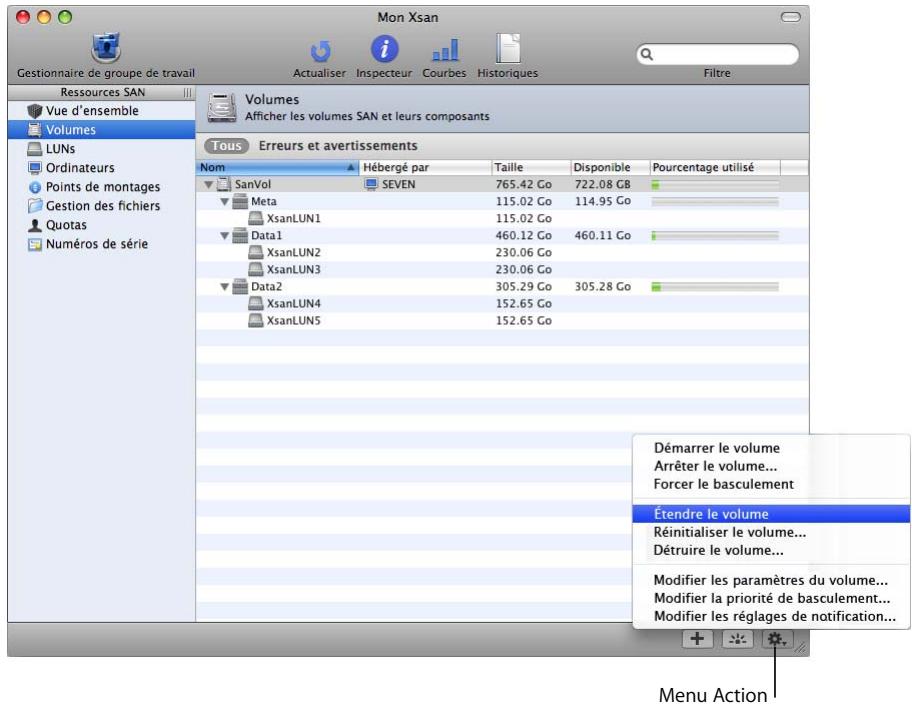912x712 pixels.
Task: Select the Tous filter tab
Action: (226, 146)
